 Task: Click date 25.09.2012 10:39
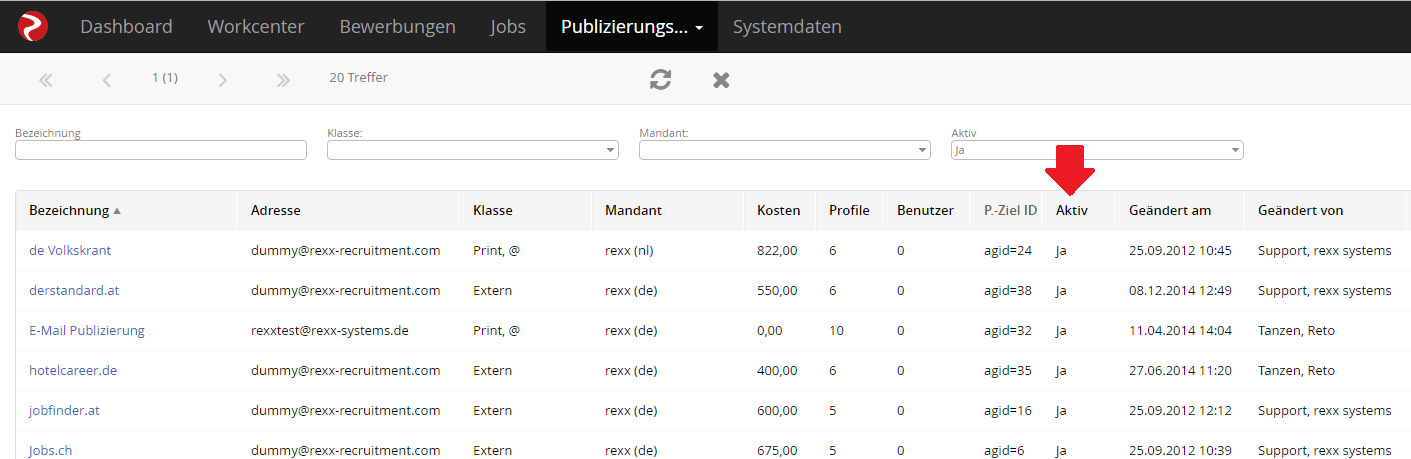point(1180,450)
